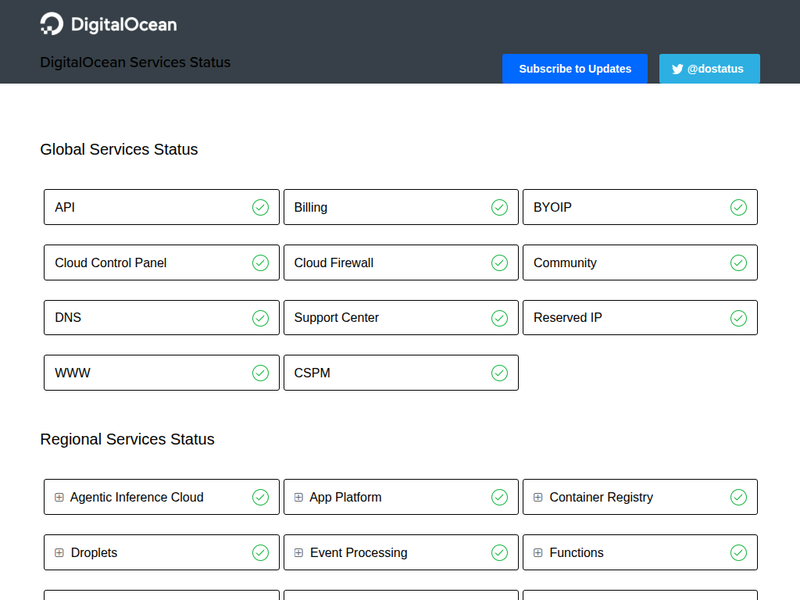Click the Reserved IP label
The width and height of the screenshot is (800, 600).
pos(568,317)
